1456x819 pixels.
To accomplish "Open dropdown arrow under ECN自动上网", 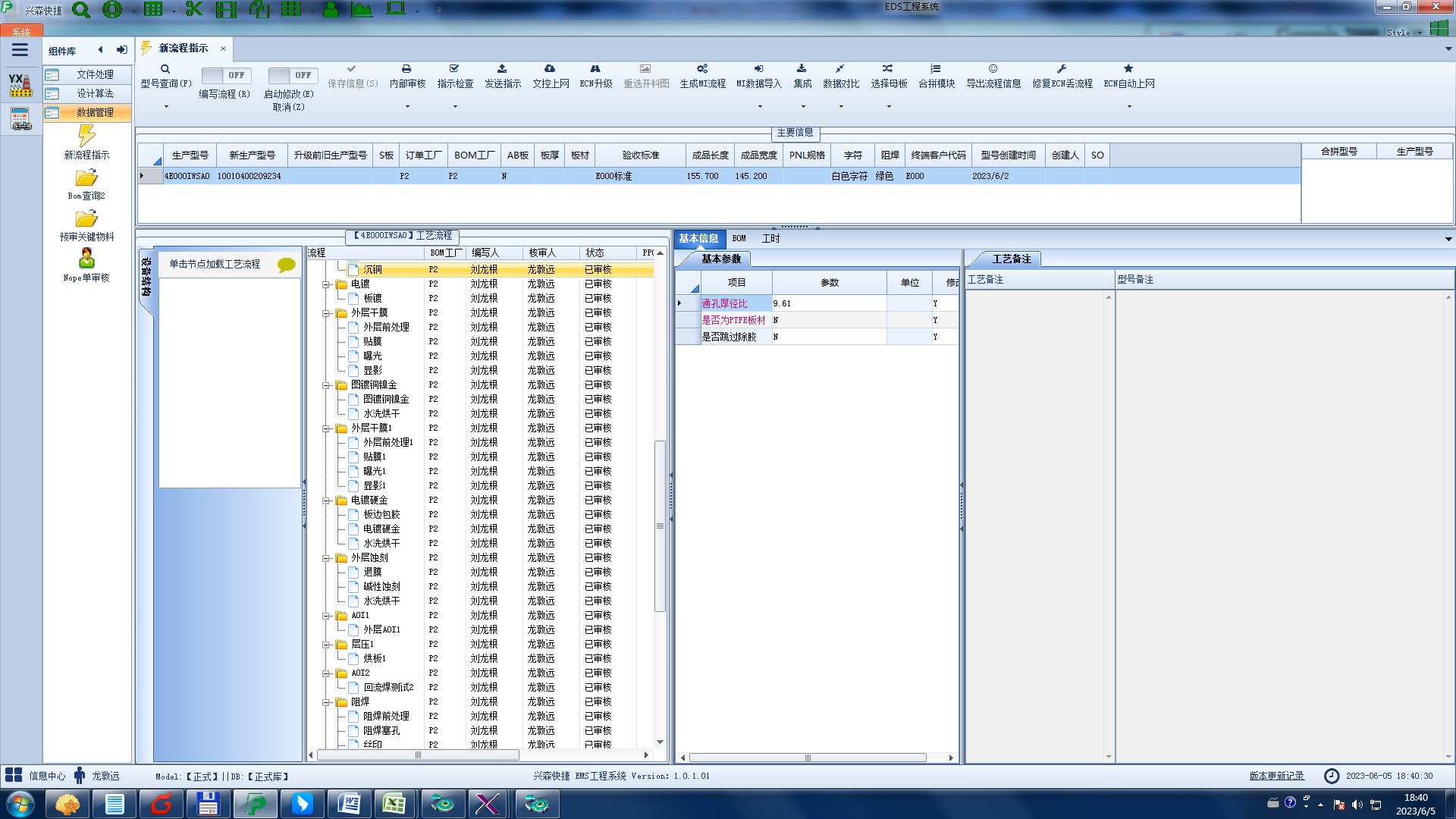I will (1129, 107).
